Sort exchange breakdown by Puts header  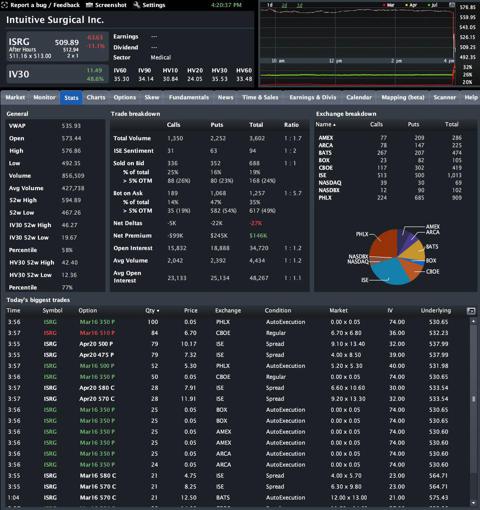pos(413,124)
